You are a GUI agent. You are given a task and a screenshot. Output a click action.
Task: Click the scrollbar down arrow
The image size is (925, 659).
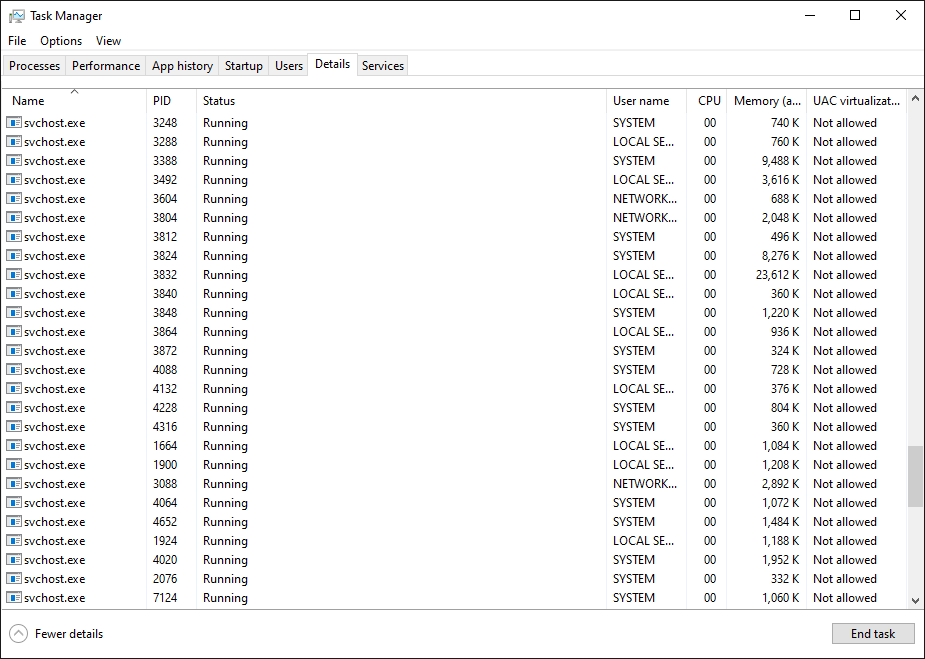[x=916, y=601]
